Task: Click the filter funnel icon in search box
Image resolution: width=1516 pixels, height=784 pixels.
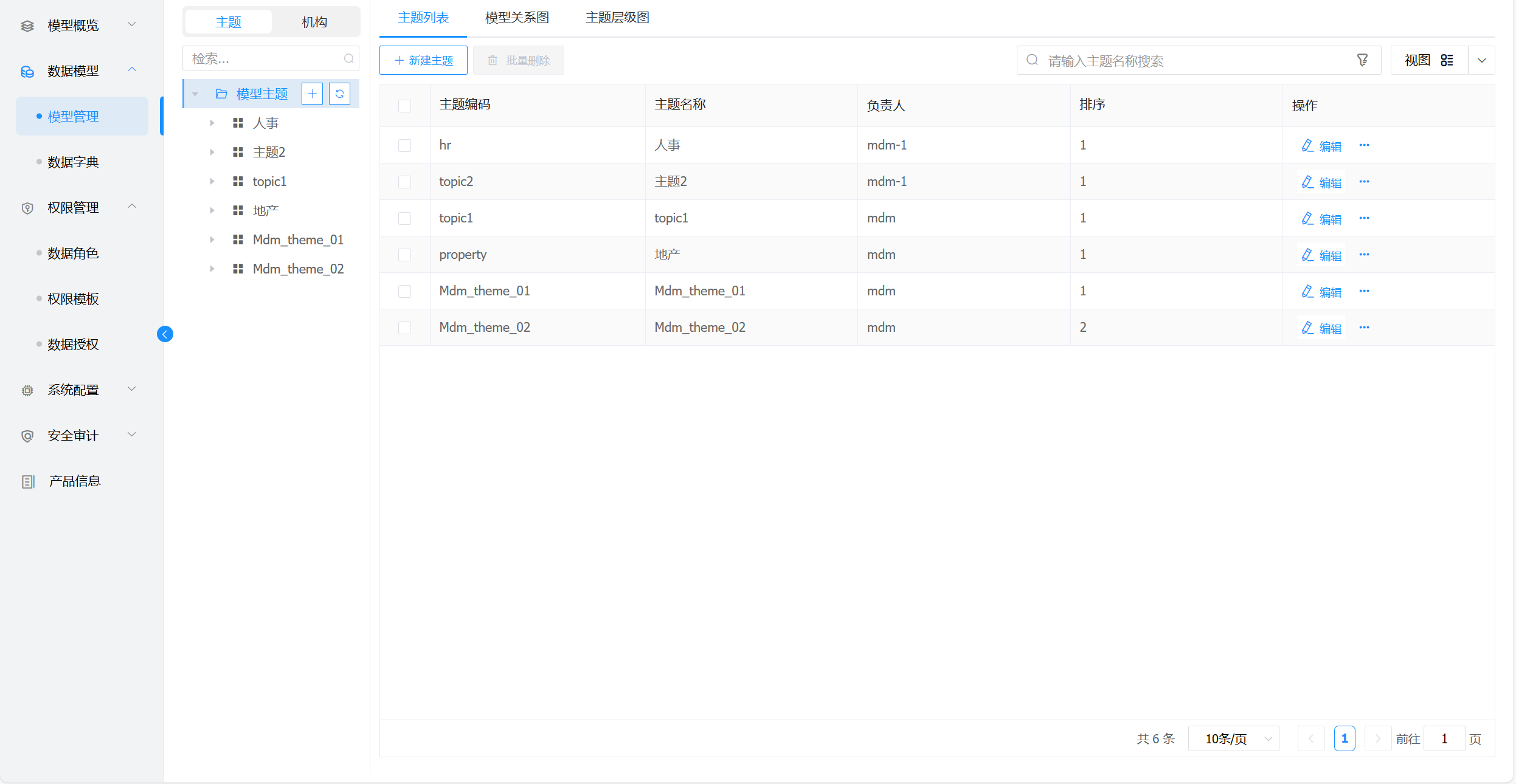Action: 1362,60
